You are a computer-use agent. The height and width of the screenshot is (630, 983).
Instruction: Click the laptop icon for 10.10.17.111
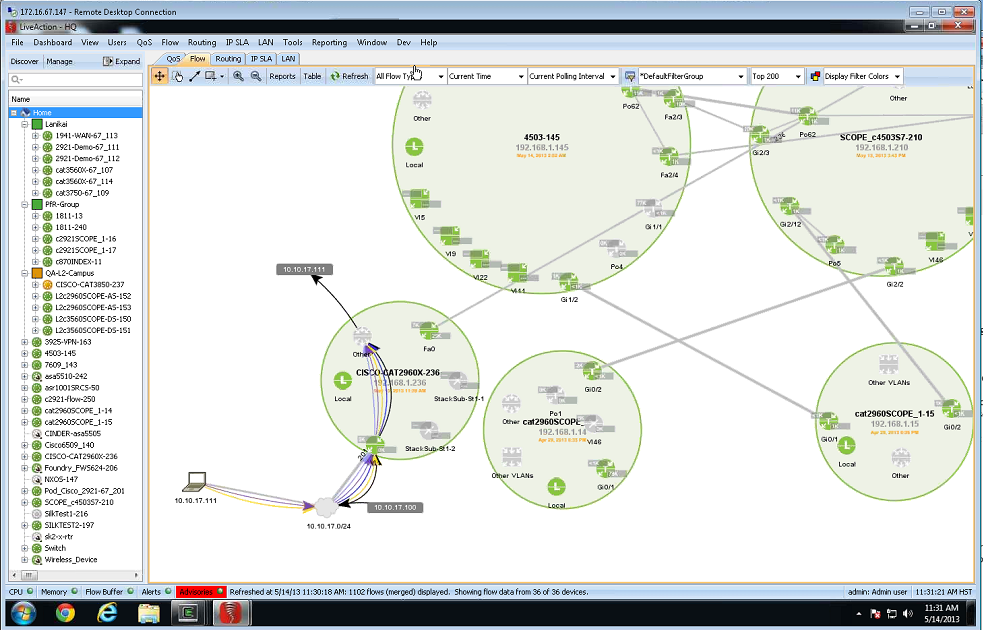[x=195, y=481]
